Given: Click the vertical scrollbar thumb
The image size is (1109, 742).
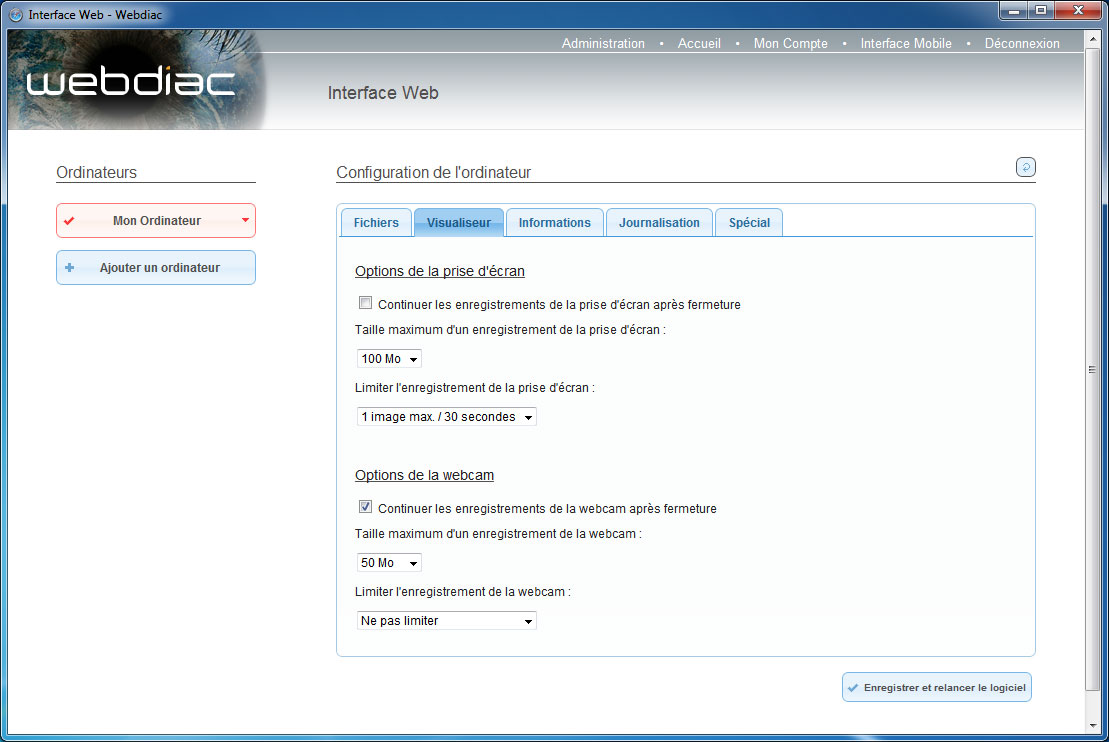Looking at the screenshot, I should click(1092, 370).
